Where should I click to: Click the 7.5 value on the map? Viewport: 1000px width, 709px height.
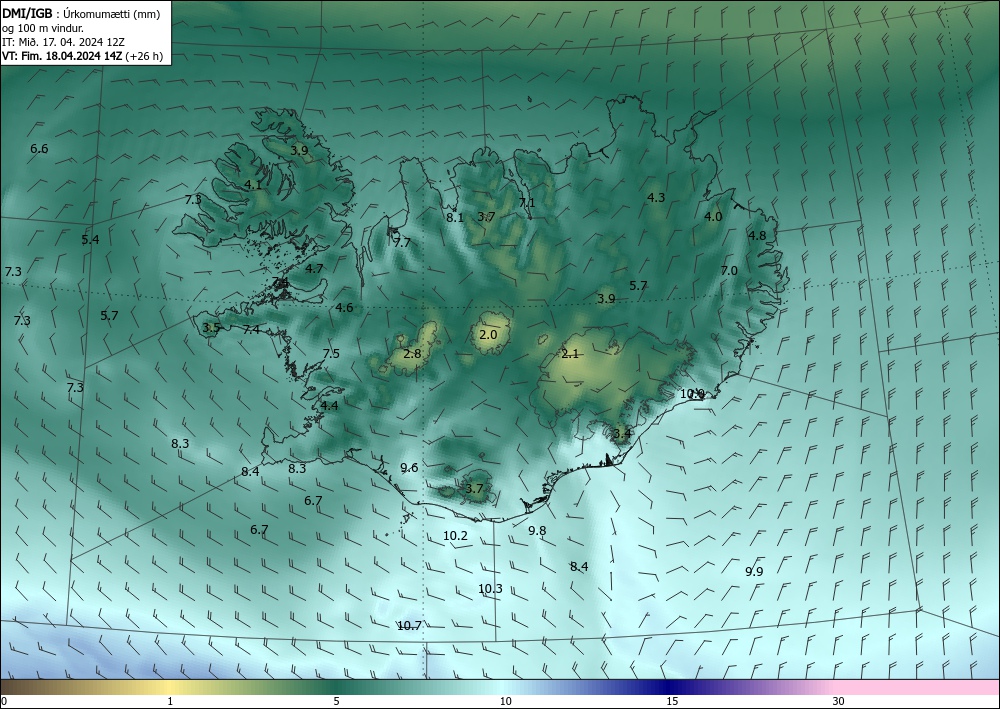331,354
